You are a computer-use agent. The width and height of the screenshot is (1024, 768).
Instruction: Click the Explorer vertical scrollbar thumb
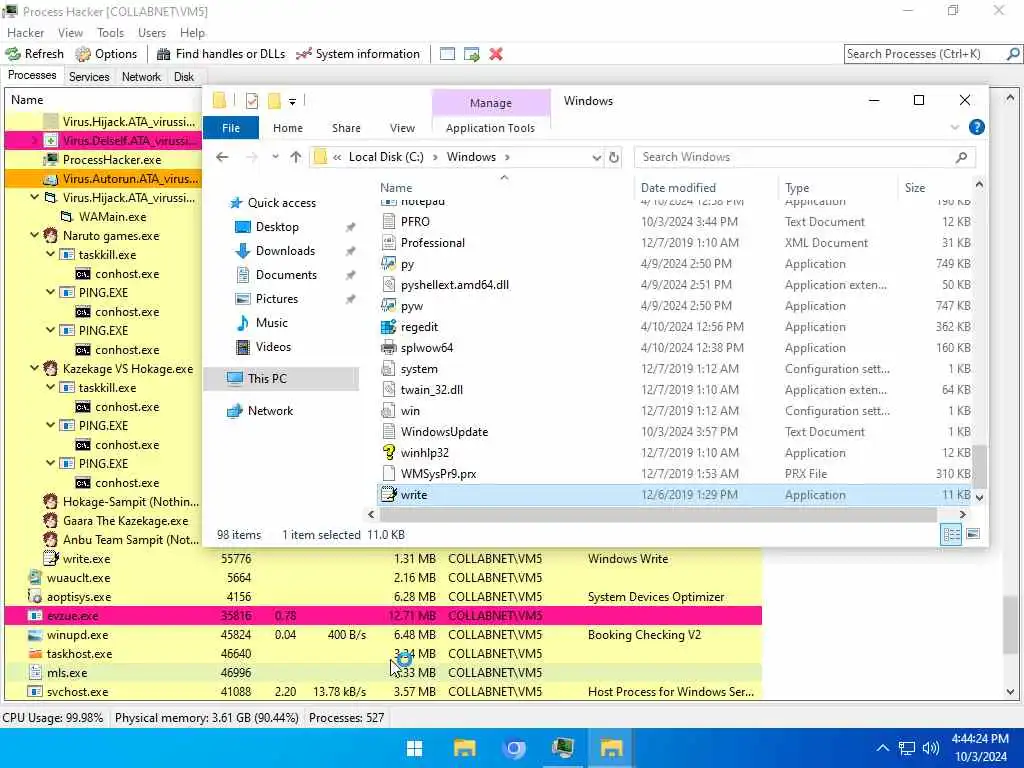(x=979, y=466)
